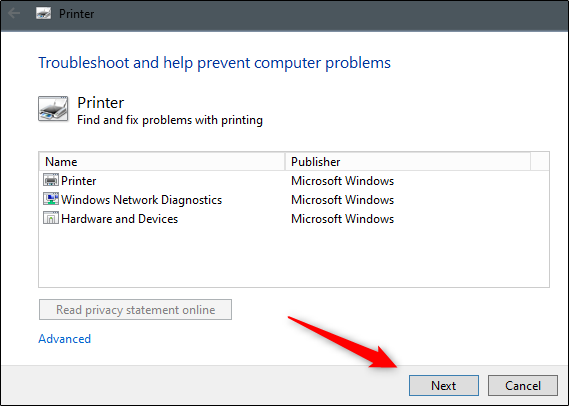Click the back arrow in title bar
The height and width of the screenshot is (406, 569).
[x=14, y=13]
